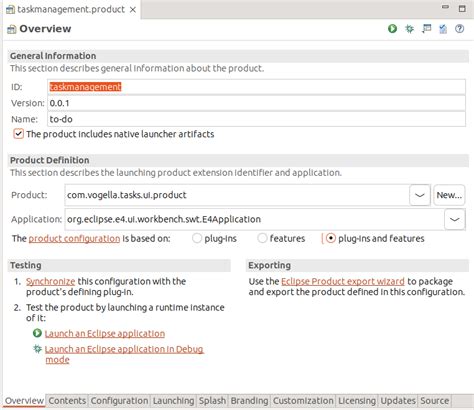
Task: Click the Synchronize link
Action: pos(50,281)
